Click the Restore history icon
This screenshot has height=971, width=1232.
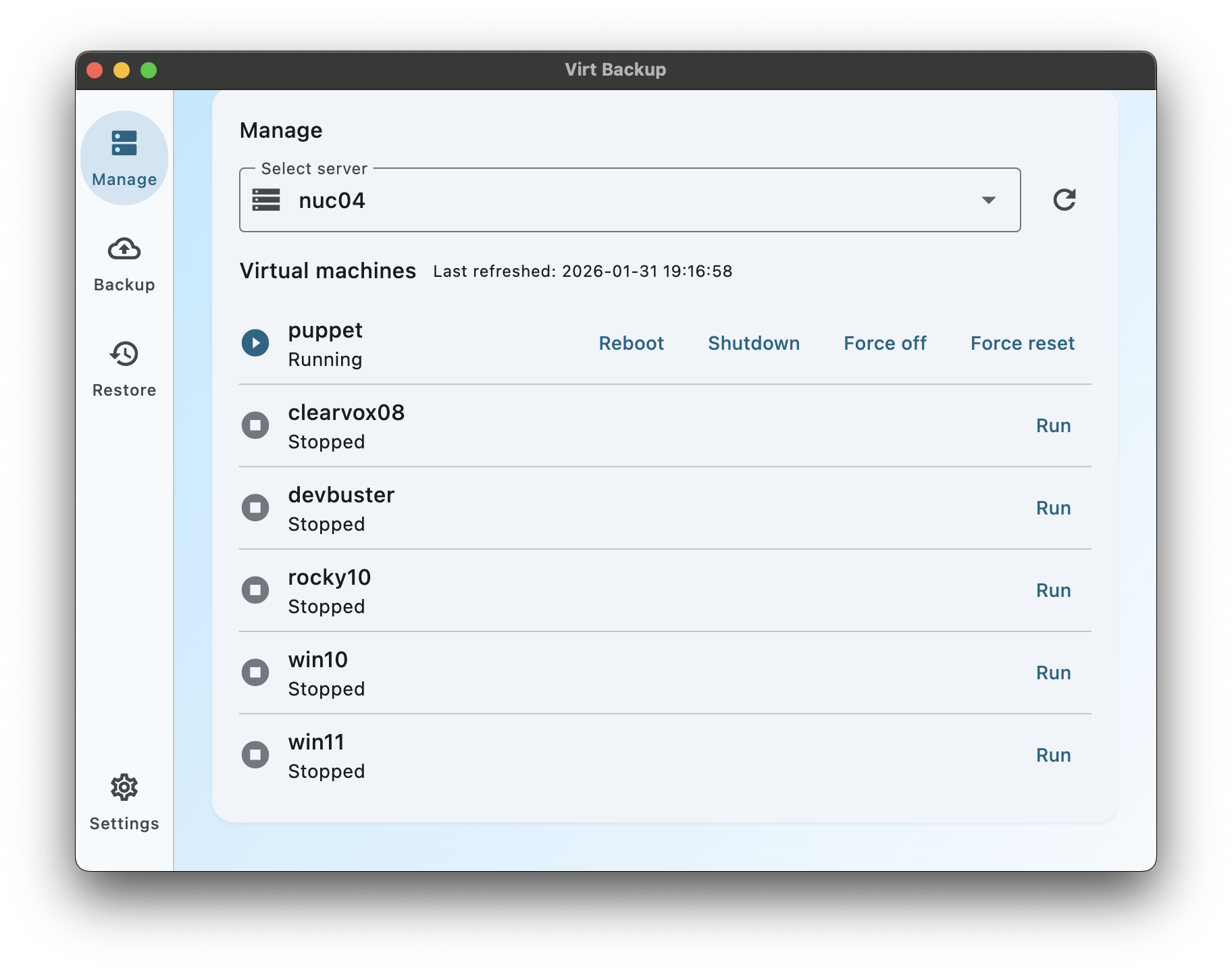124,355
